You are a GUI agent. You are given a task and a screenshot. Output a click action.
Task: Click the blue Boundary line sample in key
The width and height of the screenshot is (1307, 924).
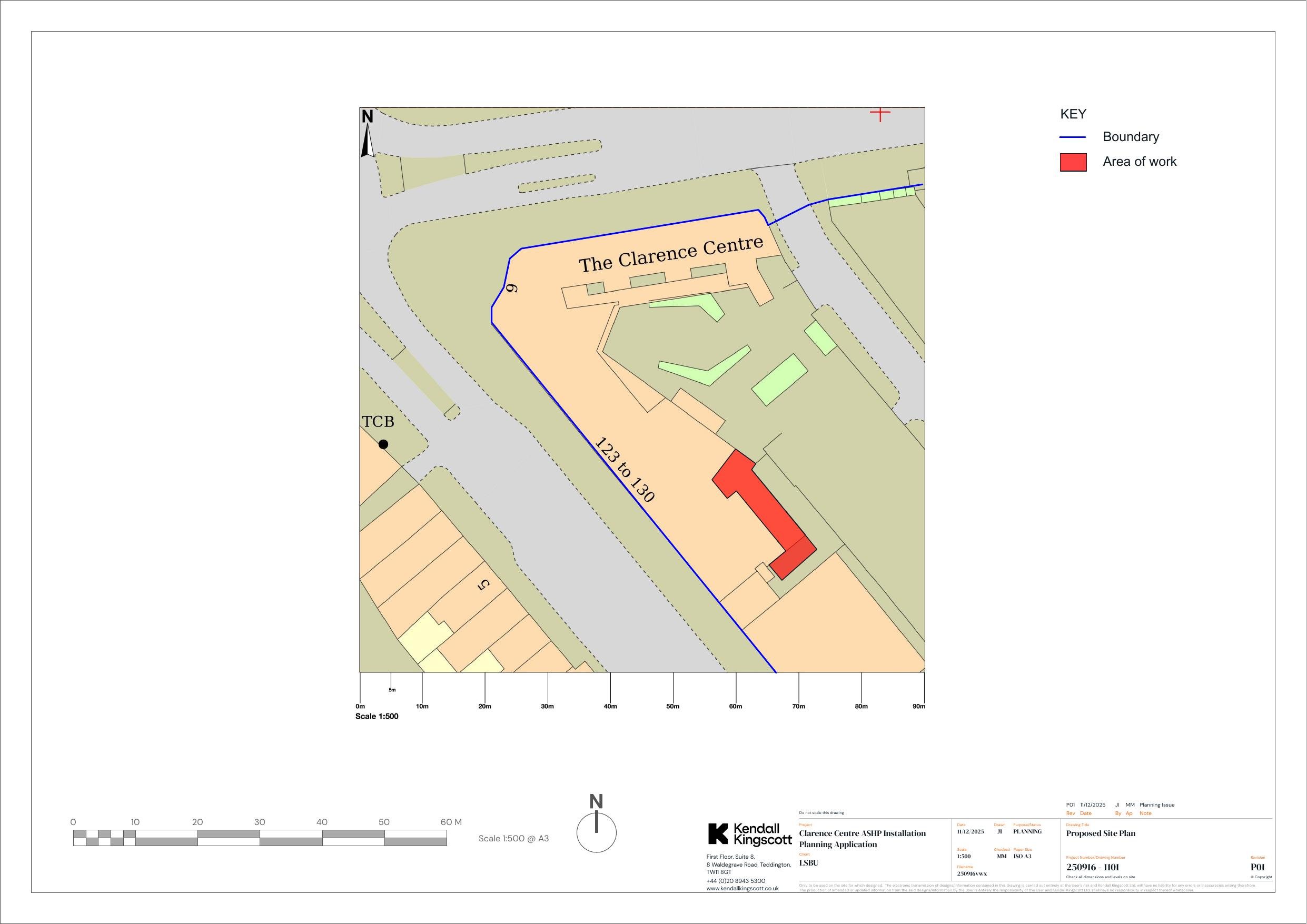1073,137
